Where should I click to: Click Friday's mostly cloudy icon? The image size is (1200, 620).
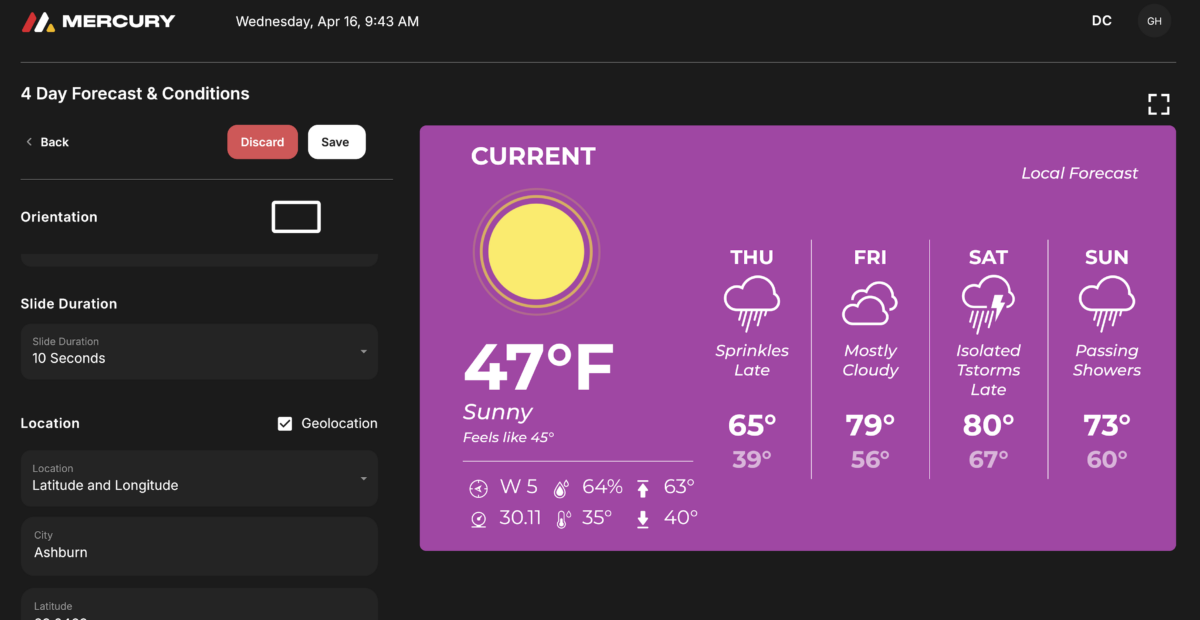[x=870, y=304]
